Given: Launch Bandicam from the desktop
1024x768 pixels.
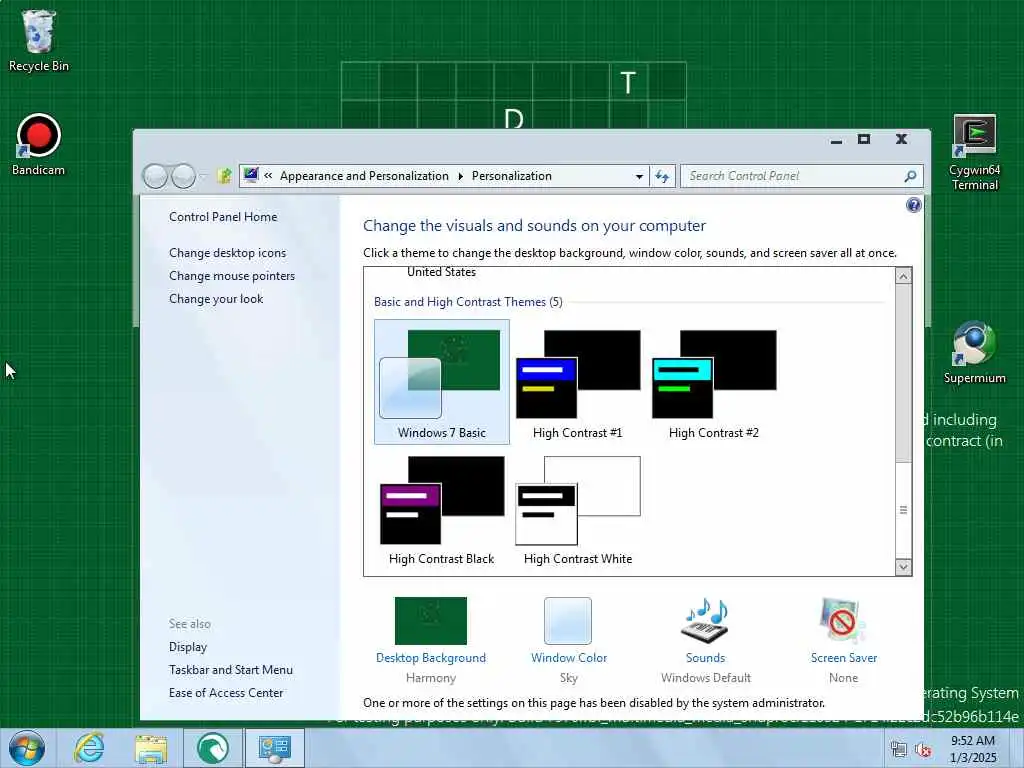Looking at the screenshot, I should click(39, 145).
